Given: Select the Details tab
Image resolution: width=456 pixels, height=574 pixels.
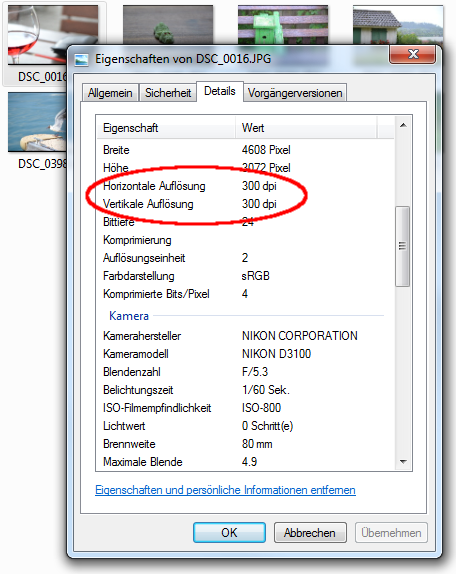Looking at the screenshot, I should point(220,91).
